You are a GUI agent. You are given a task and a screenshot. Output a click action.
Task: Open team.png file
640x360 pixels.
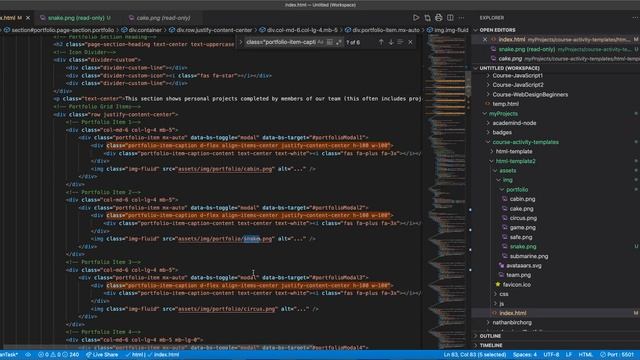coord(518,275)
